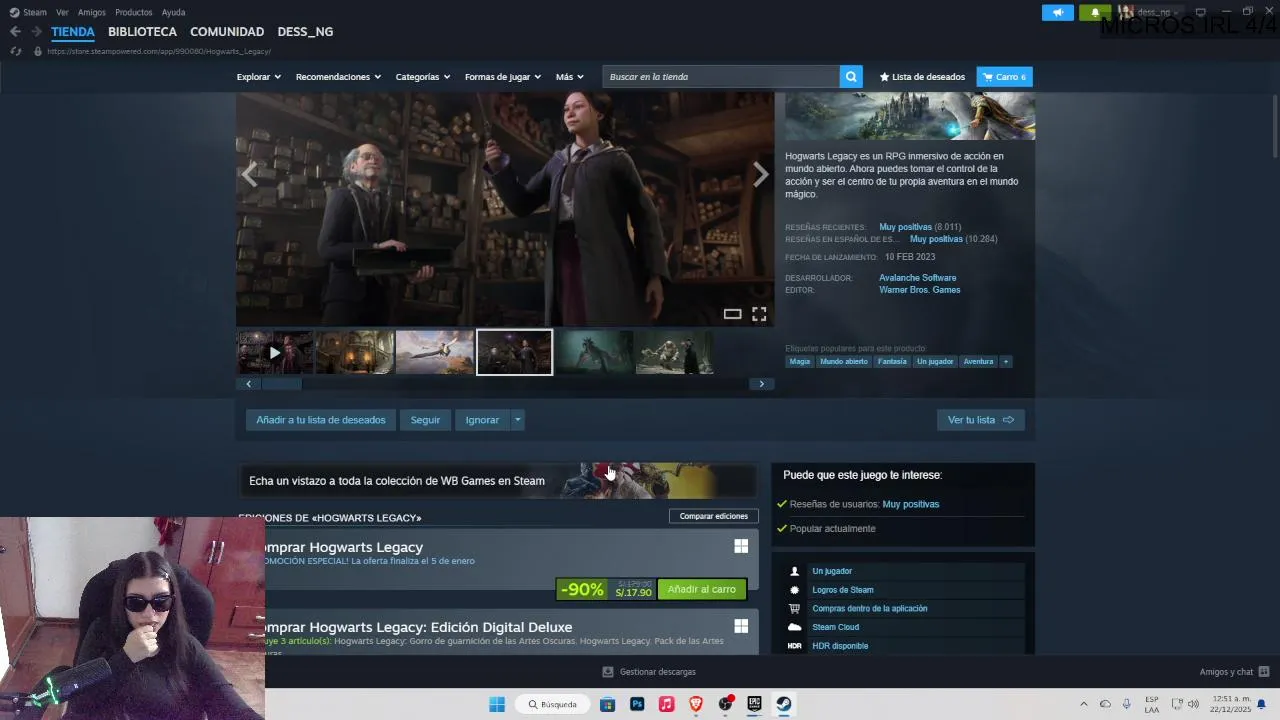Screen dimensions: 1280x720
Task: Show hidden system tray icons
Action: tap(1083, 704)
